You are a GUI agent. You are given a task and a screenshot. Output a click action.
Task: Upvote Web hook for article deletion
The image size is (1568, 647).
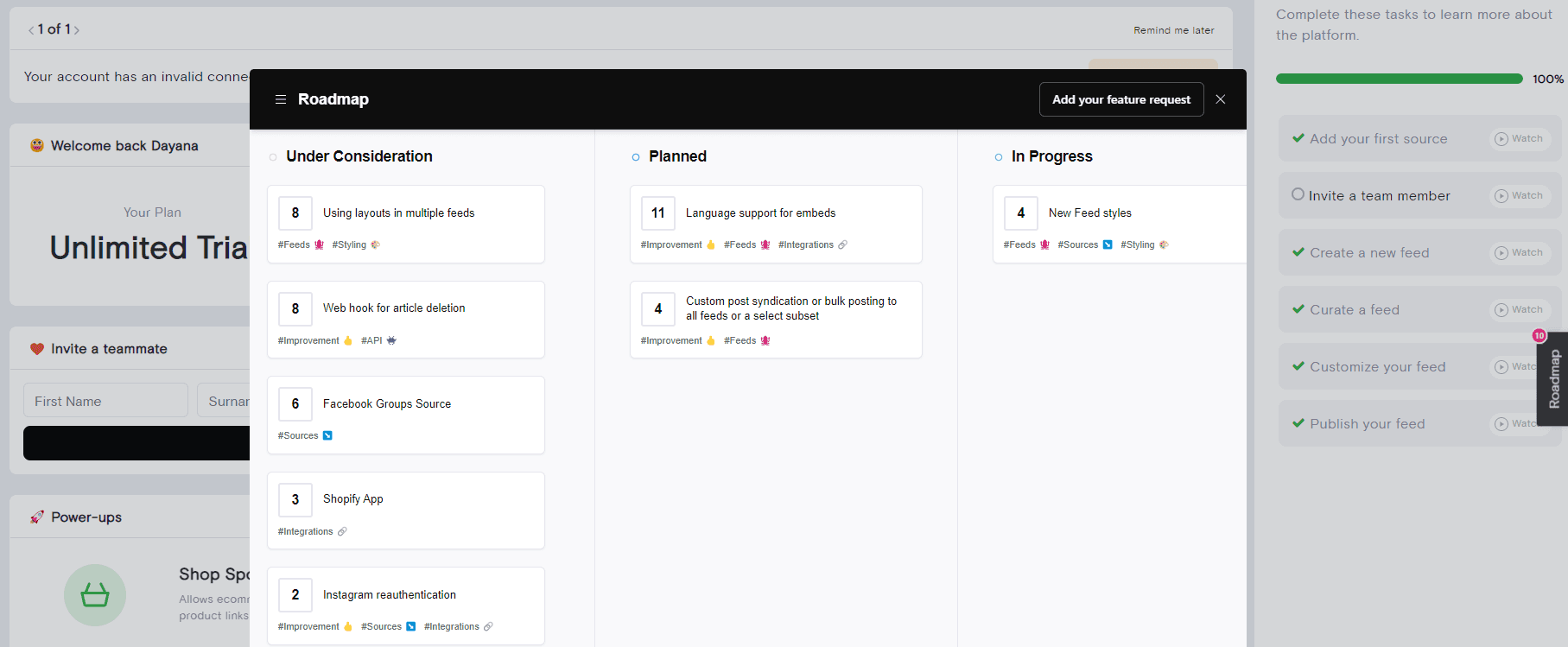coord(295,308)
